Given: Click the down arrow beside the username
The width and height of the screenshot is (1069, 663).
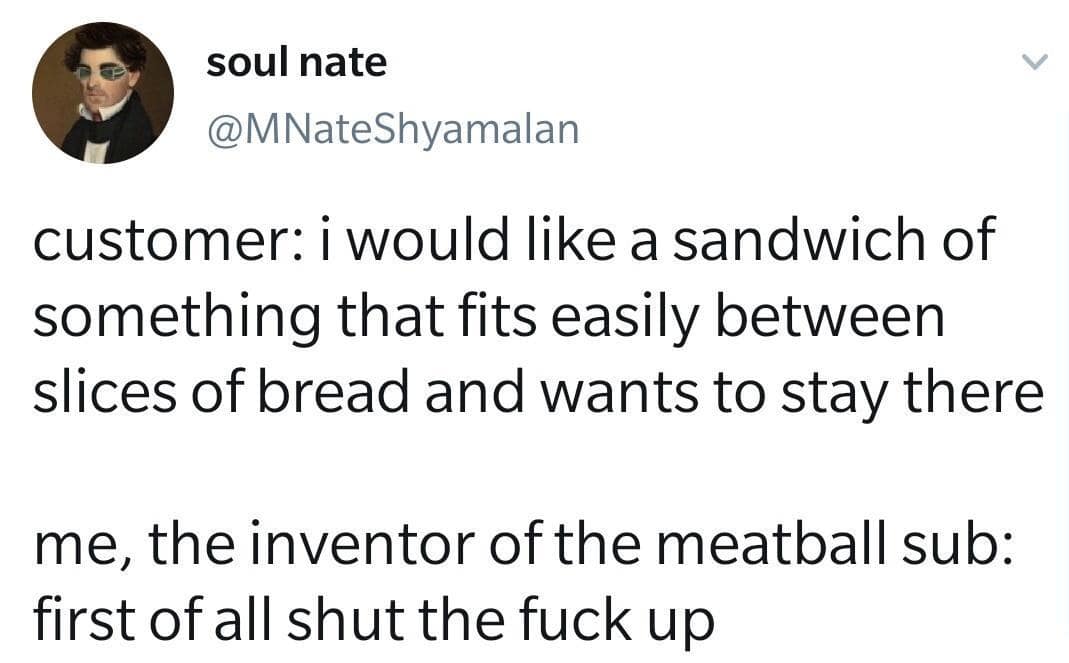Looking at the screenshot, I should pos(1037,62).
